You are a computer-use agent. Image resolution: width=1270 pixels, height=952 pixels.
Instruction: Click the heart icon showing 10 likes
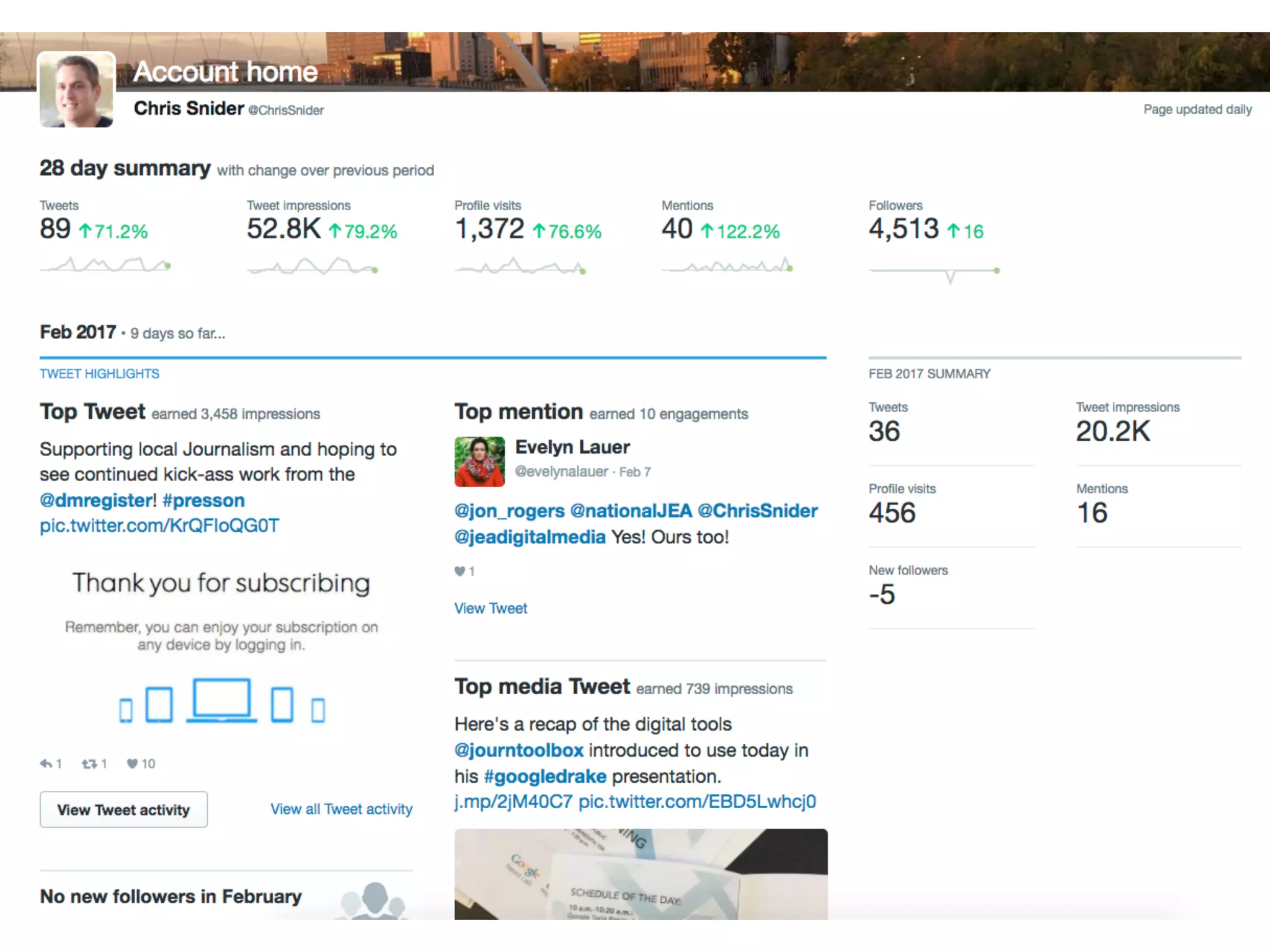tap(132, 764)
